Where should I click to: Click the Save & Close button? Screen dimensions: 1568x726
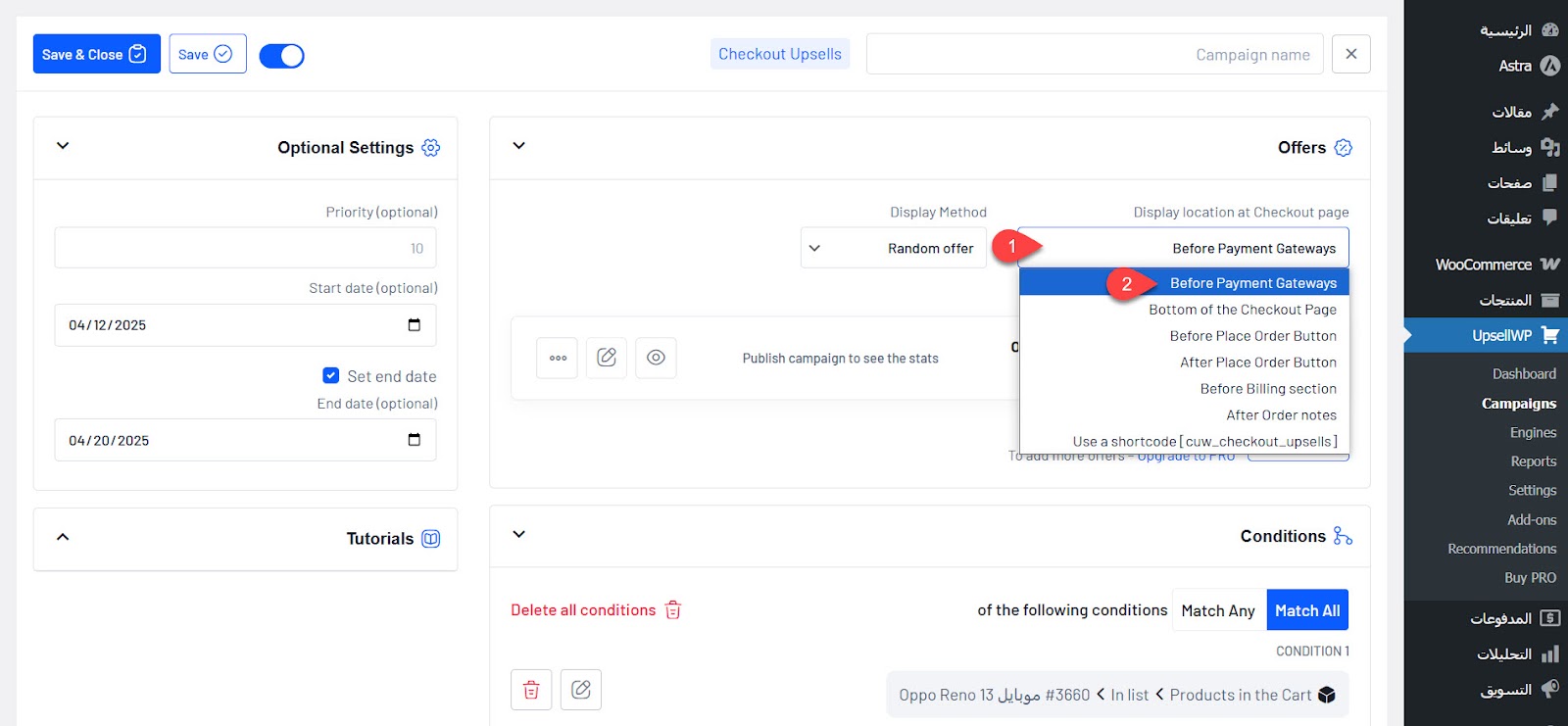pos(96,54)
